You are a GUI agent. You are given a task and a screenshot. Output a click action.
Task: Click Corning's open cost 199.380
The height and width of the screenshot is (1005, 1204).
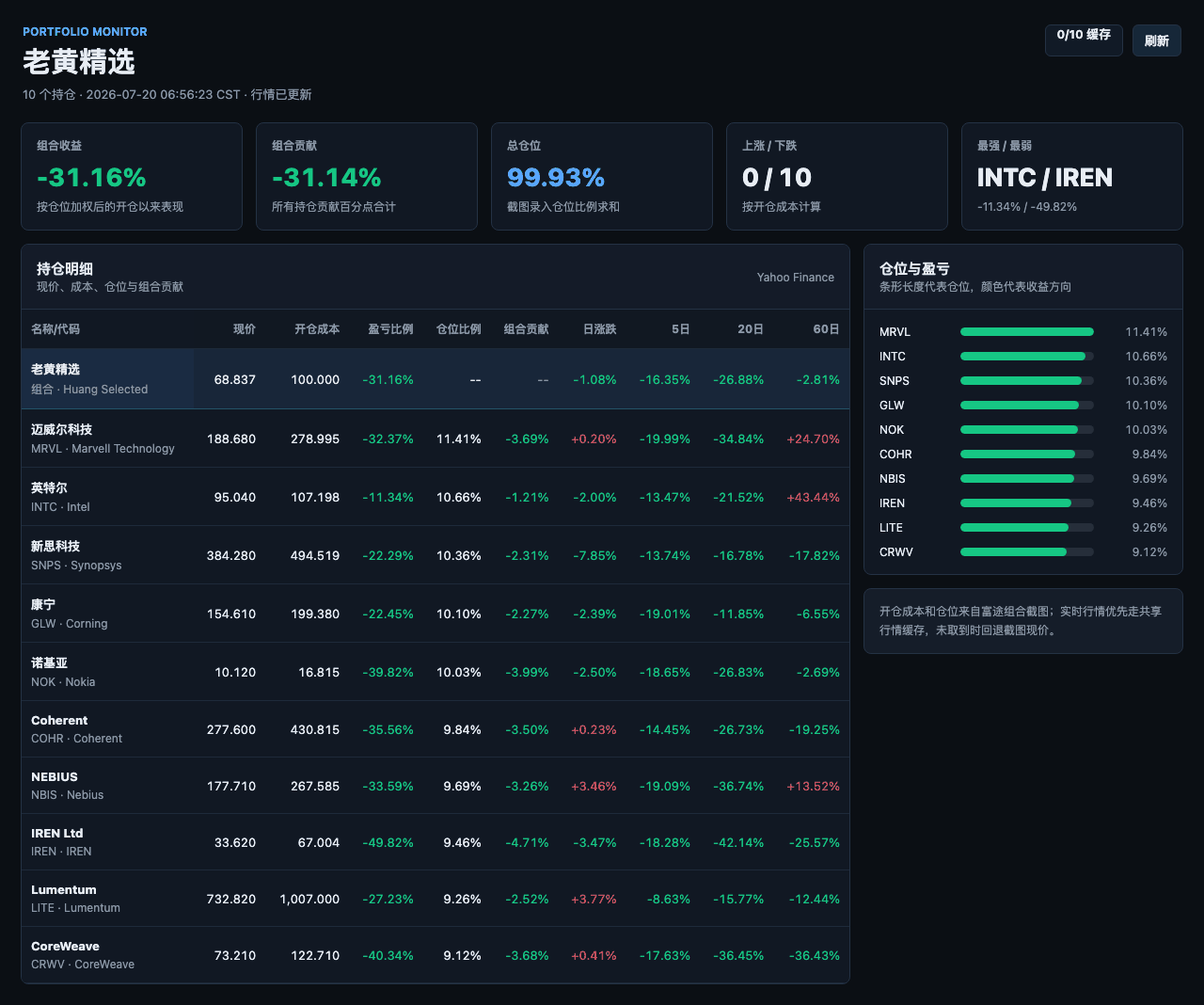coord(315,614)
